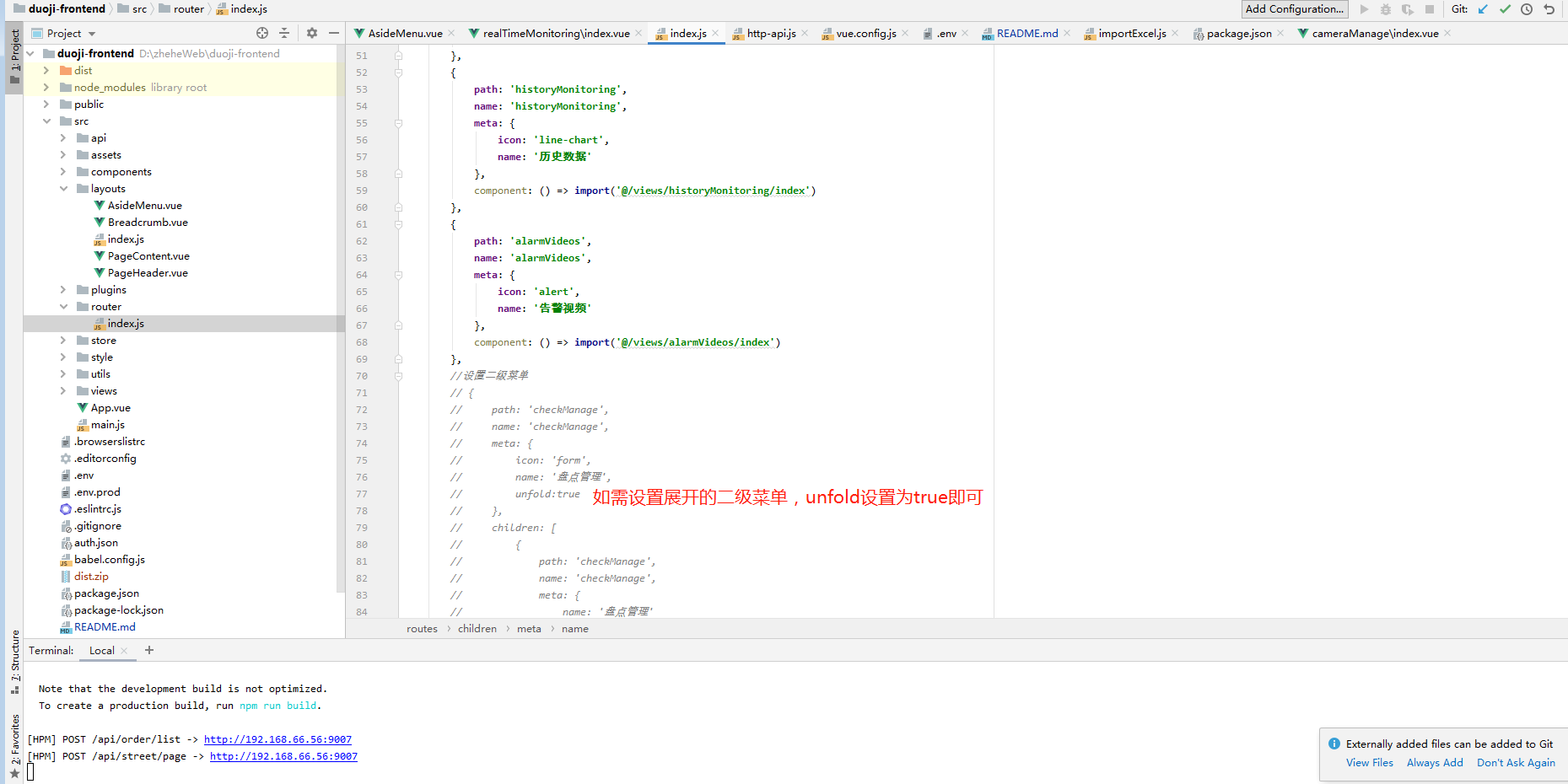Image resolution: width=1568 pixels, height=784 pixels.
Task: Click locate opened file crosshair icon
Action: click(262, 33)
